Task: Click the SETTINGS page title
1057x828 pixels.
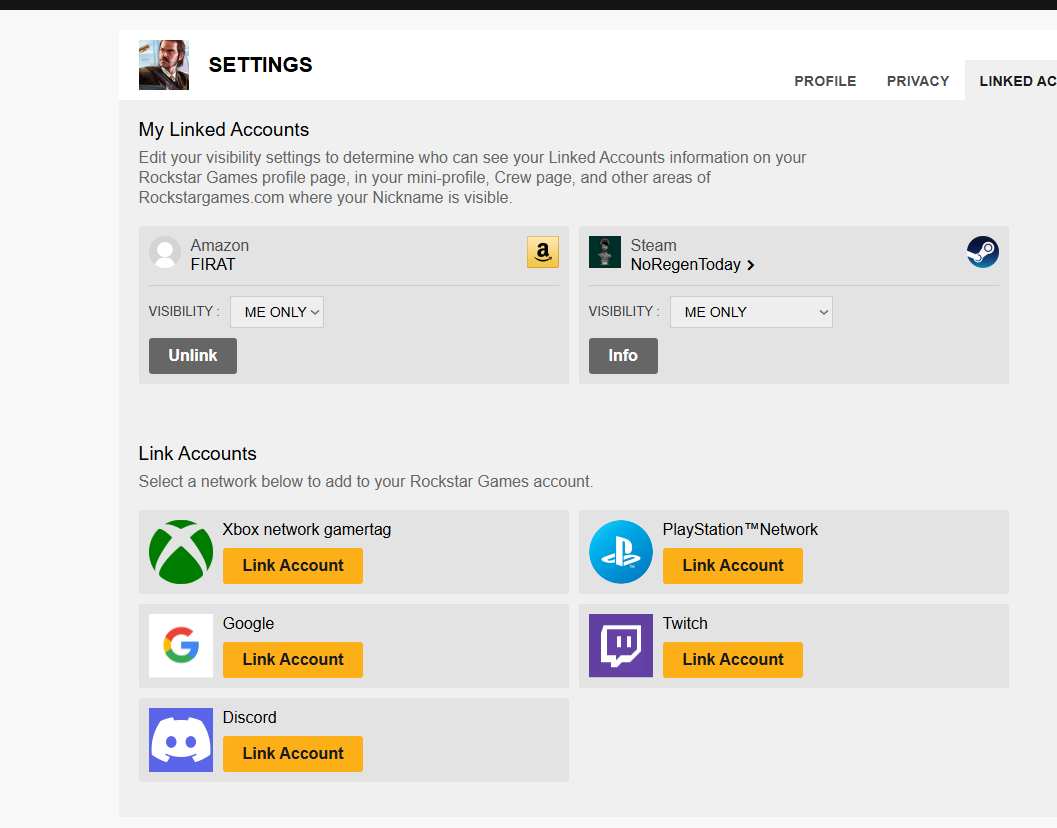Action: [261, 65]
